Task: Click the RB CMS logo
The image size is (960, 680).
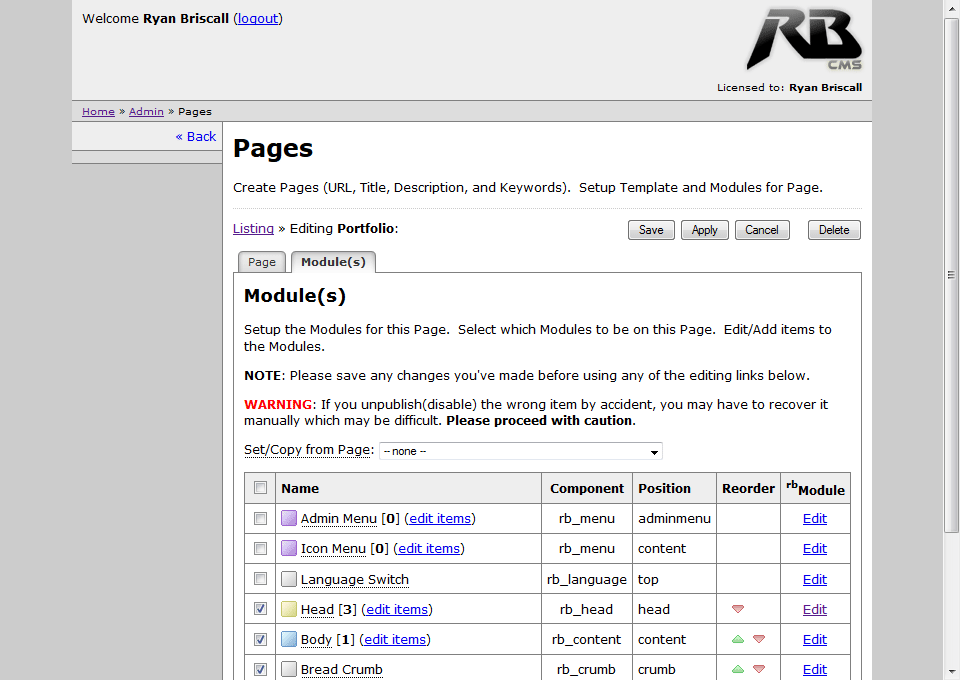Action: (803, 40)
